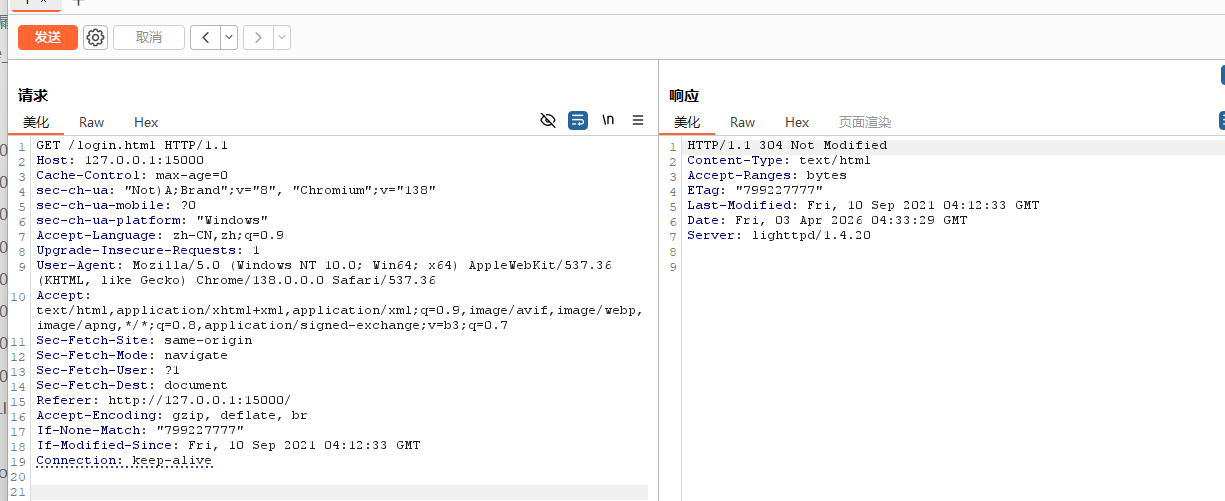1225x501 pixels.
Task: Toggle line wrap icon in request
Action: click(x=577, y=121)
